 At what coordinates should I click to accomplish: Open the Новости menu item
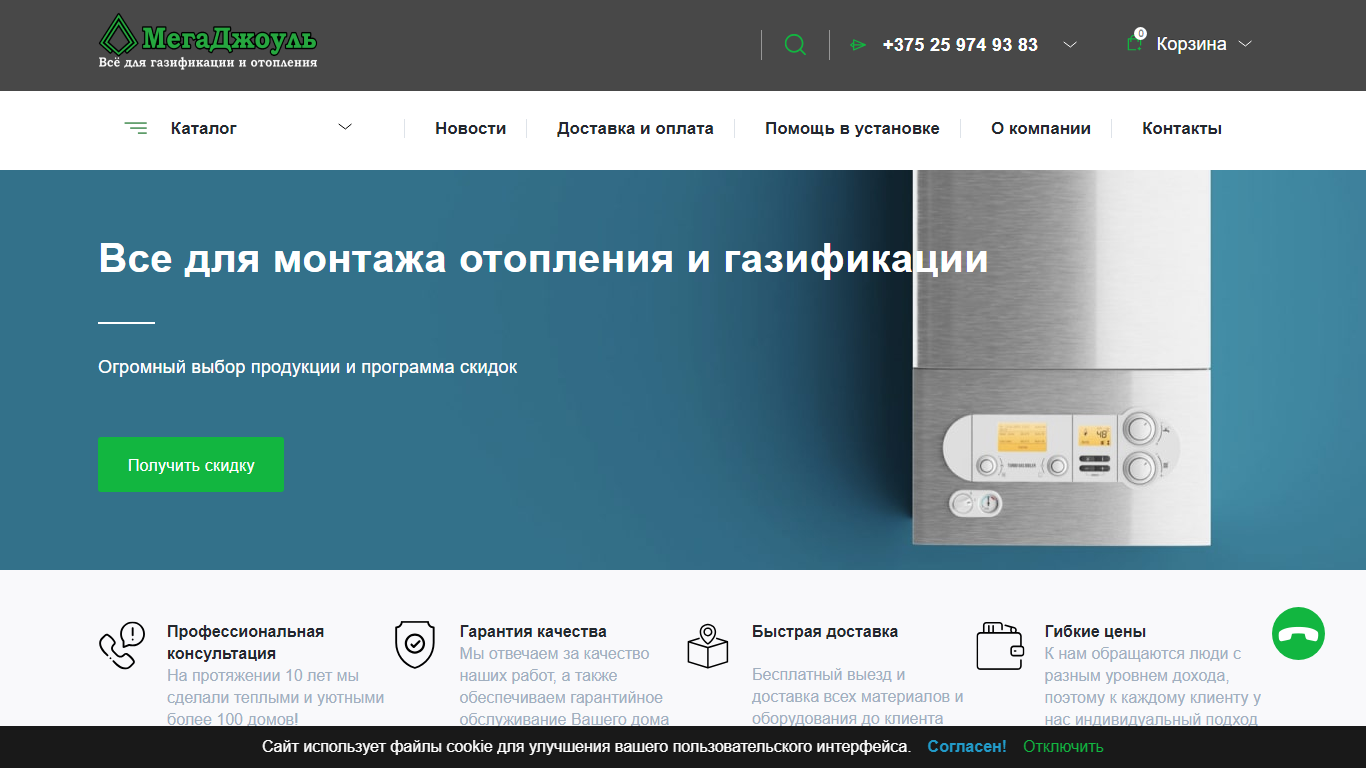tap(470, 128)
